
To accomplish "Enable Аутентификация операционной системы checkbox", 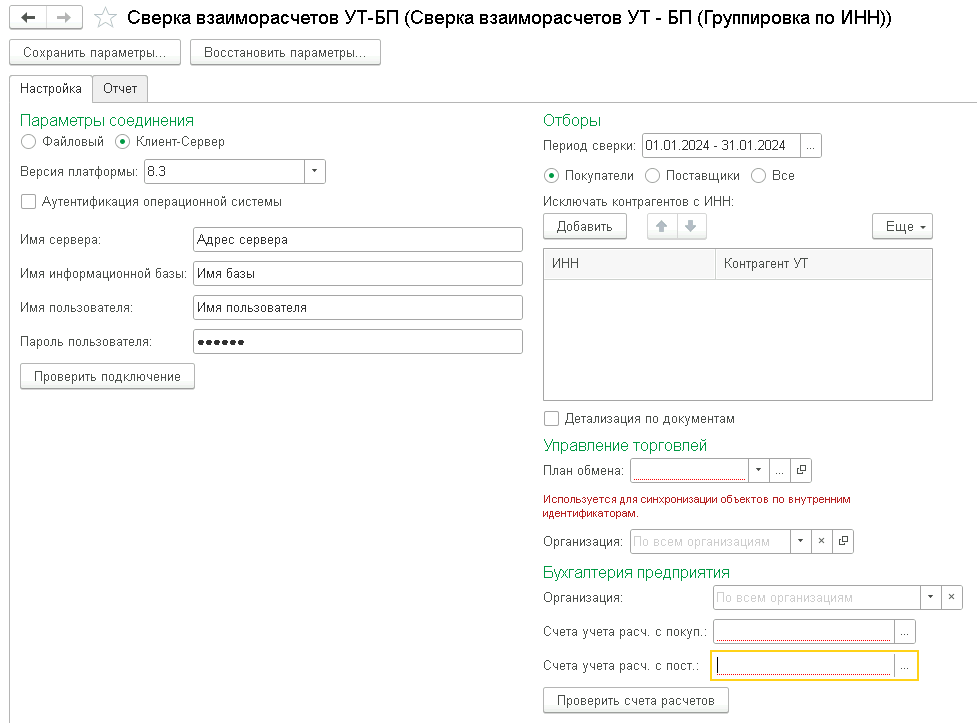I will pyautogui.click(x=28, y=201).
